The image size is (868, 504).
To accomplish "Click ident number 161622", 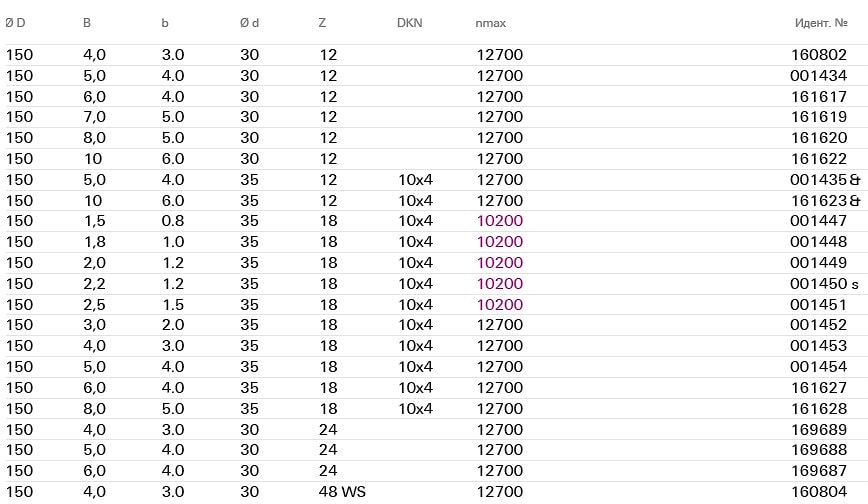I will point(819,159).
